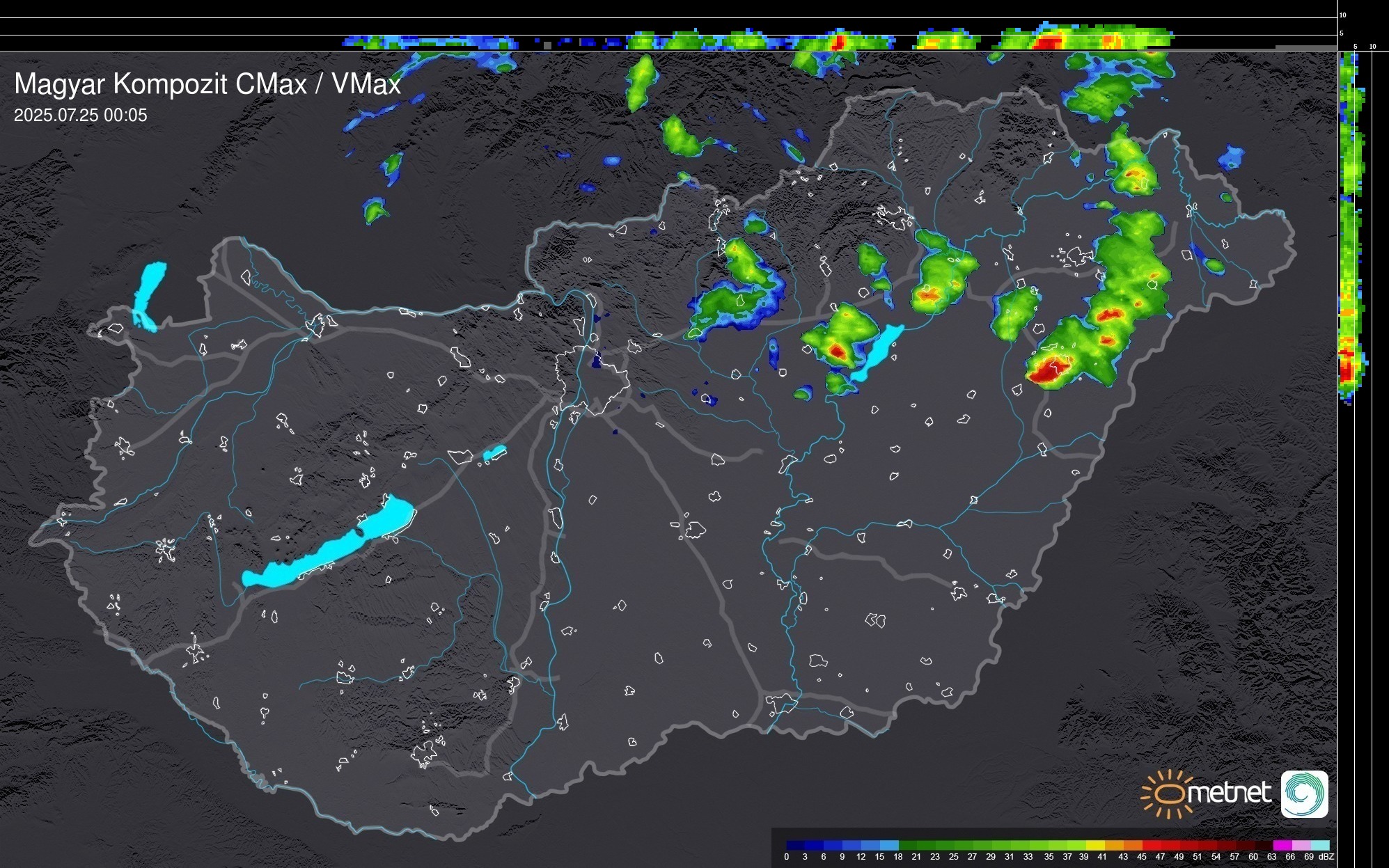This screenshot has width=1389, height=868.
Task: Click the small gray square in the top strip
Action: tap(547, 46)
